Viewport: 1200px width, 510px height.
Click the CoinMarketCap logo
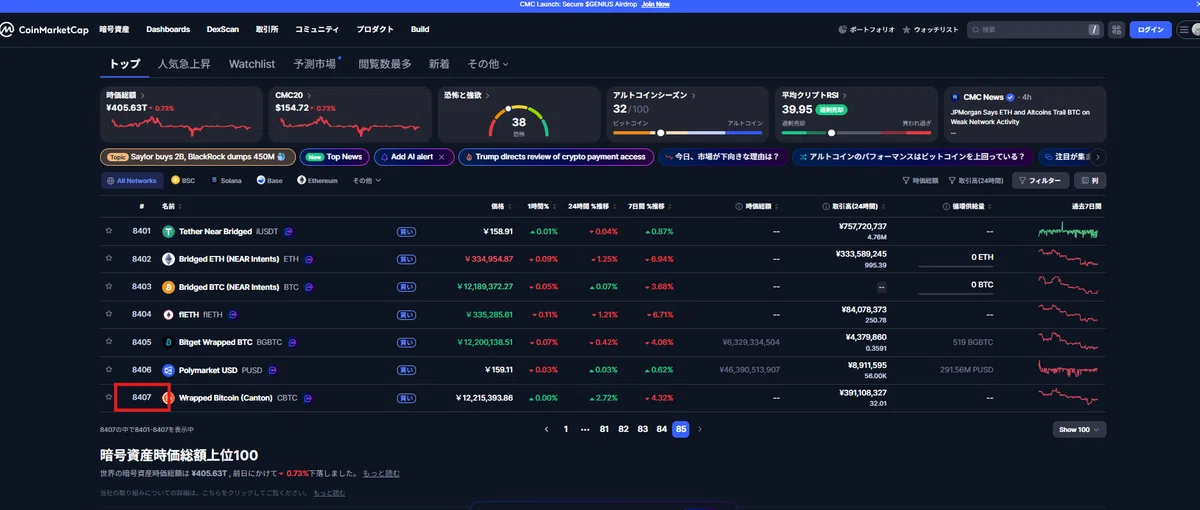43,29
